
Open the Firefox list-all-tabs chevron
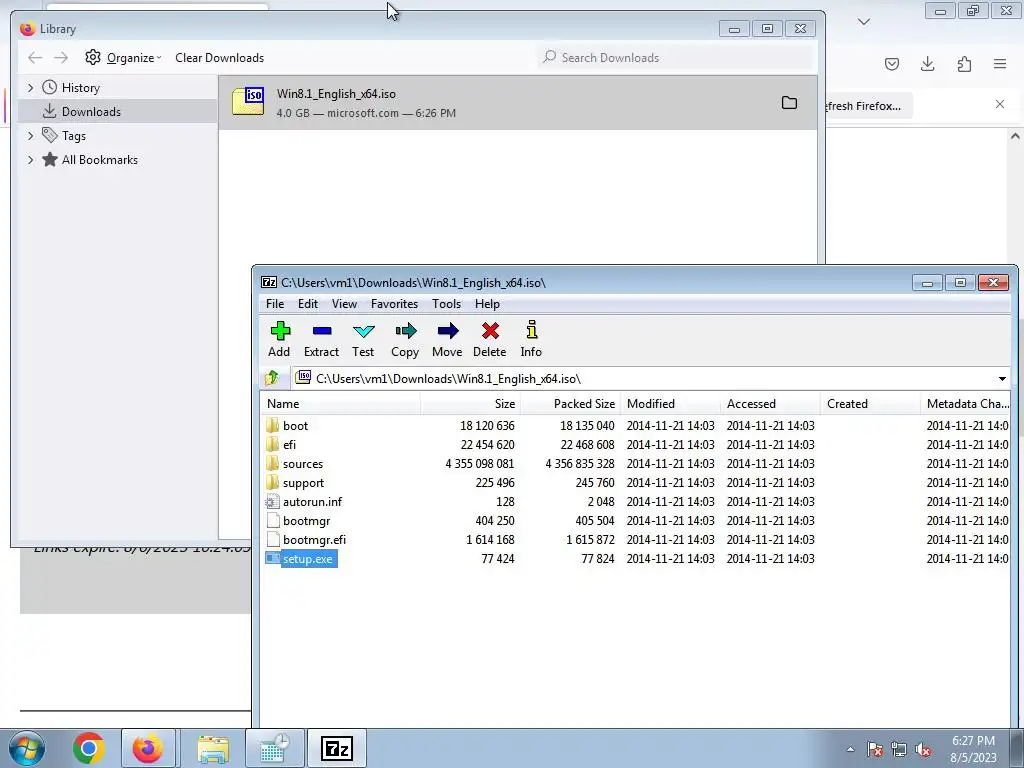[864, 22]
